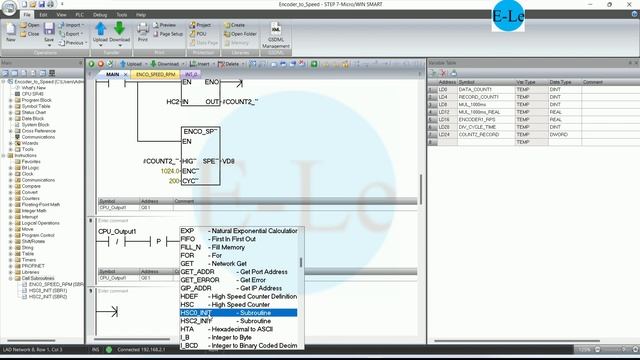Expand Program Block tree node
The width and height of the screenshot is (640, 360).
(11, 100)
